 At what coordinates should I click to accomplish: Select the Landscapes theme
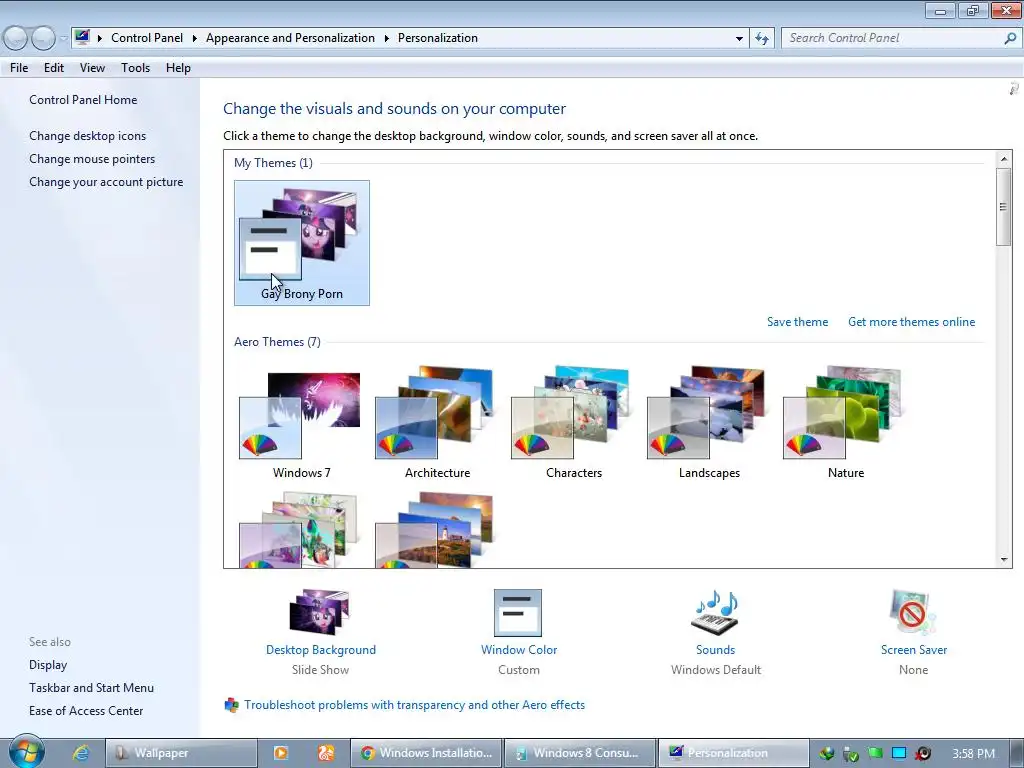pos(709,423)
